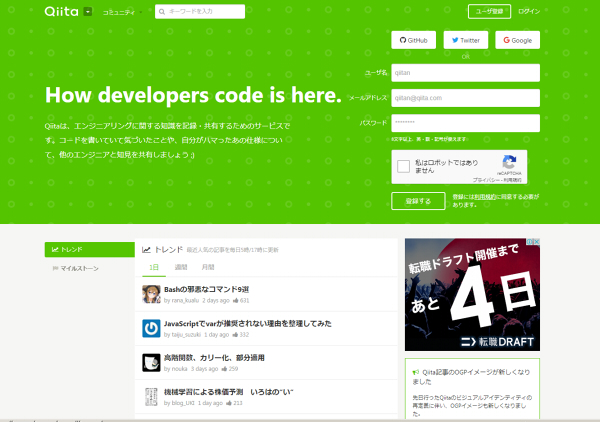Screen dimensions: 600x422
Task: Check the reCAPTCHA robot checkbox
Action: [x=403, y=166]
